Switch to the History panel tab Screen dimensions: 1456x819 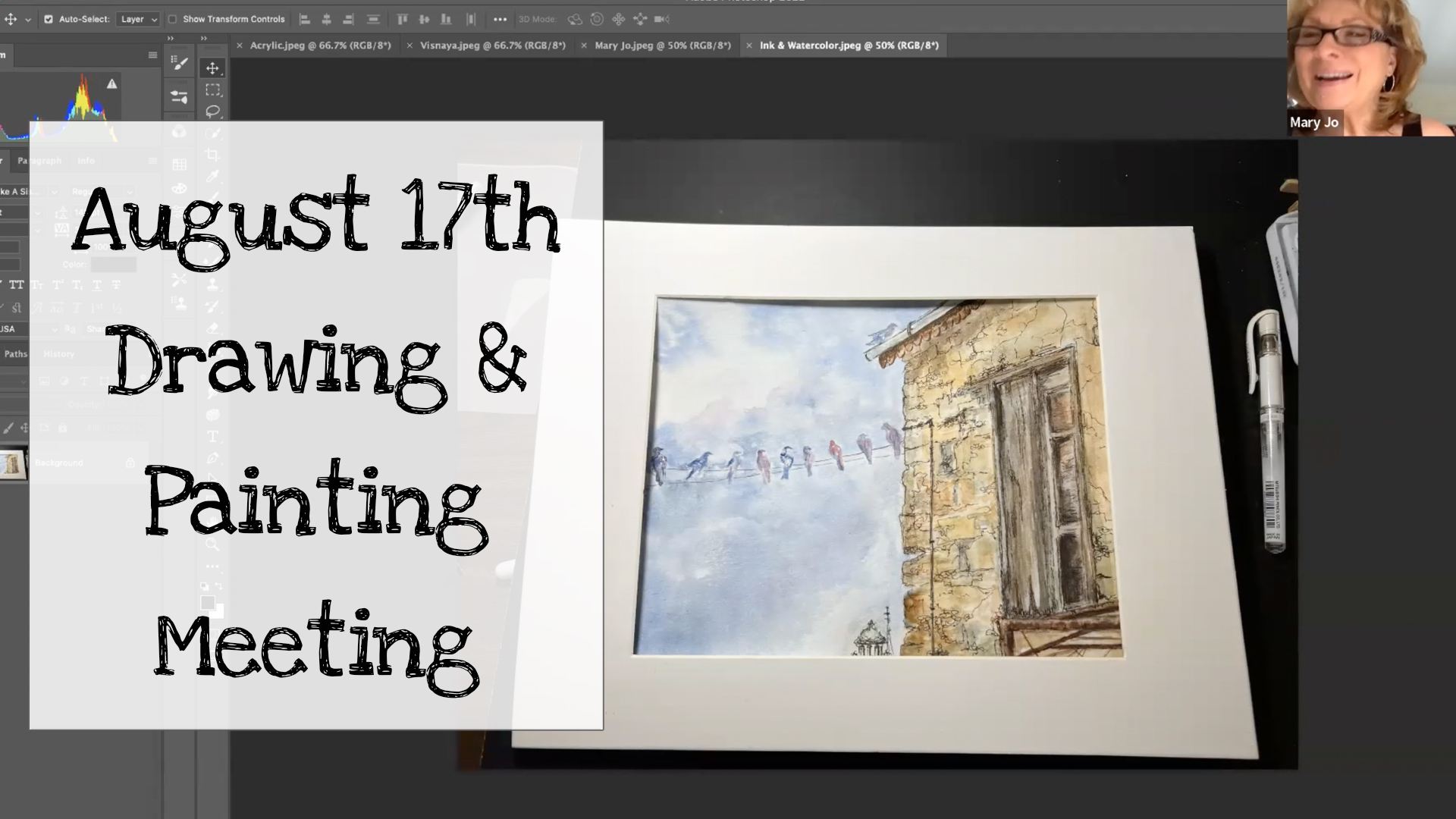coord(58,354)
